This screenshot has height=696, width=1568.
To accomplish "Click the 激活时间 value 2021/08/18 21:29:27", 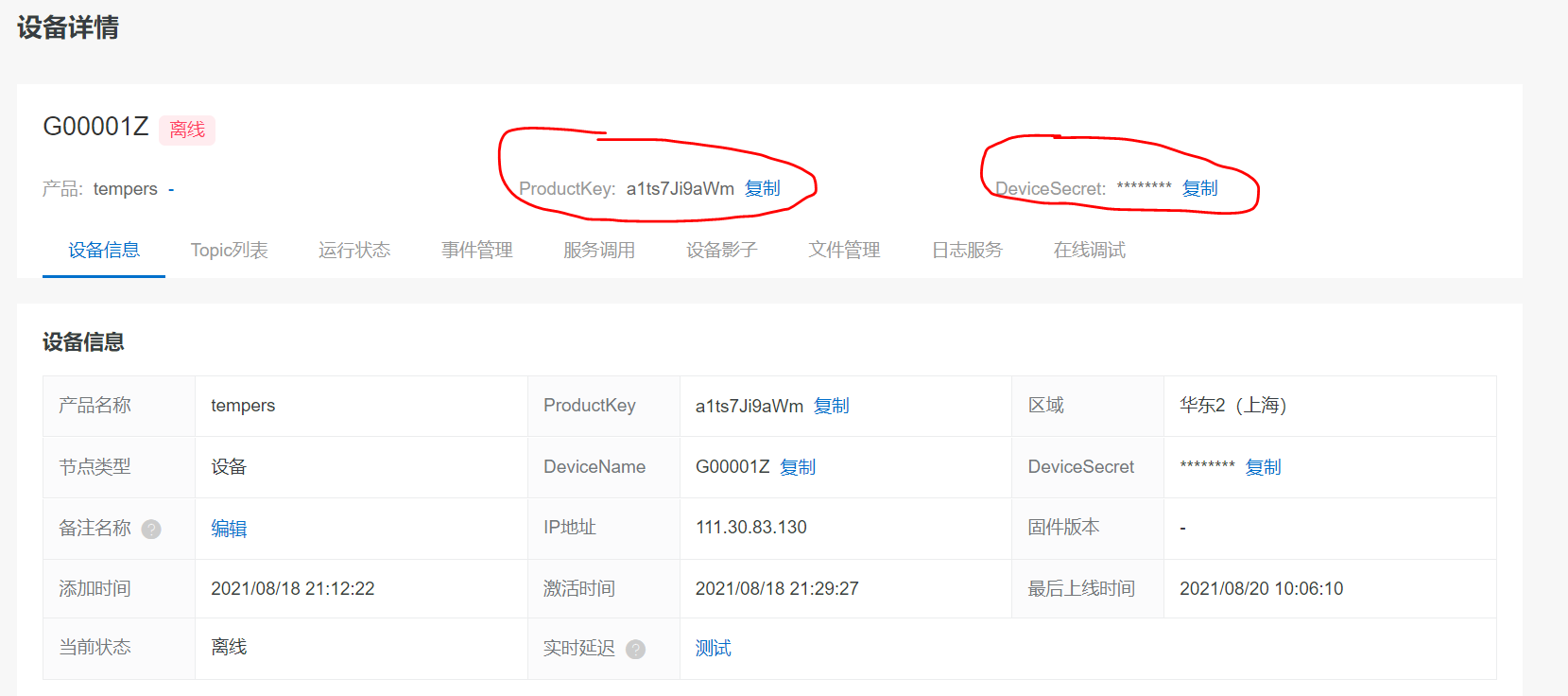I will click(x=777, y=588).
